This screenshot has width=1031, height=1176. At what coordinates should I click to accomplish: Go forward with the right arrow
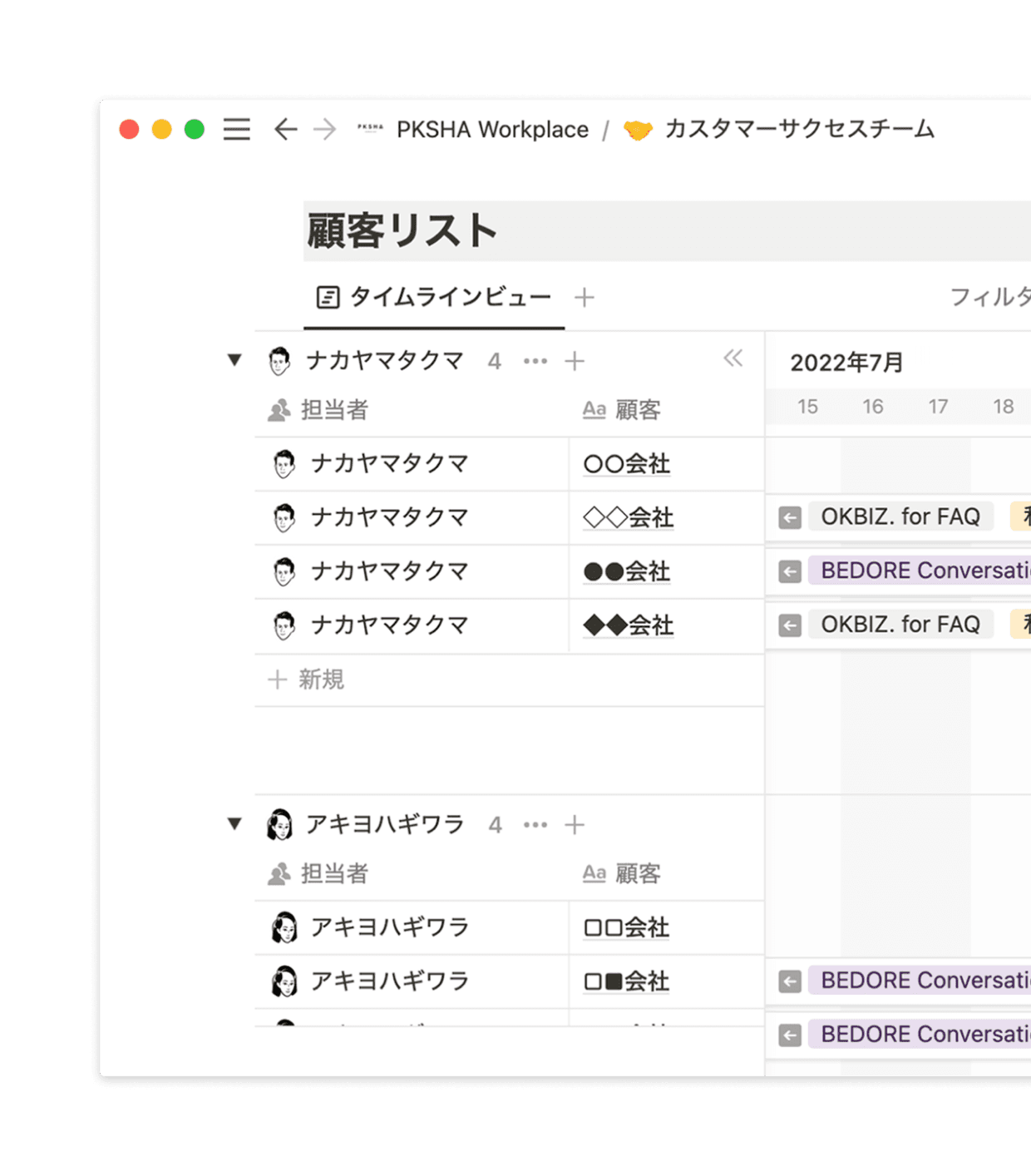point(325,129)
